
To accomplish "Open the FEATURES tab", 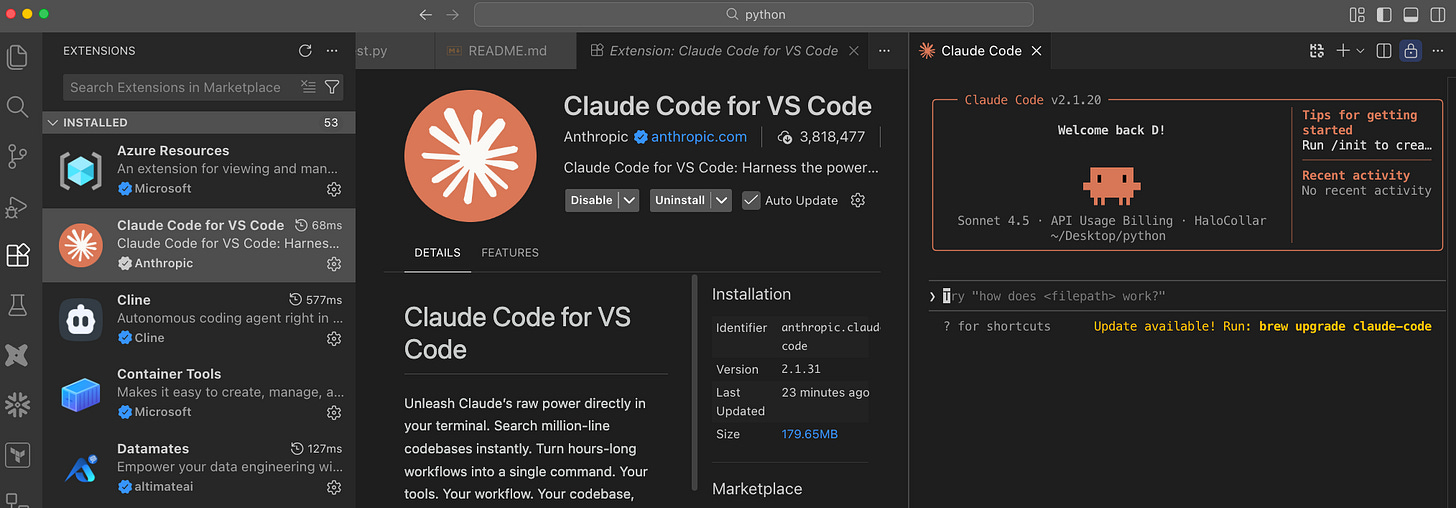I will pos(510,253).
